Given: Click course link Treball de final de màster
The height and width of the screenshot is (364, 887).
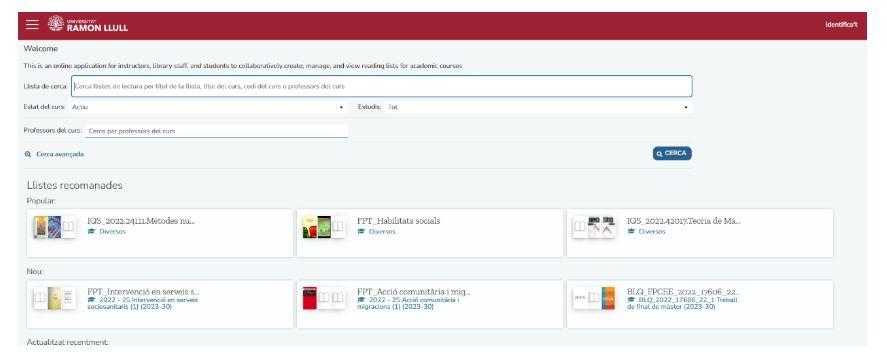Looking at the screenshot, I should 683,303.
